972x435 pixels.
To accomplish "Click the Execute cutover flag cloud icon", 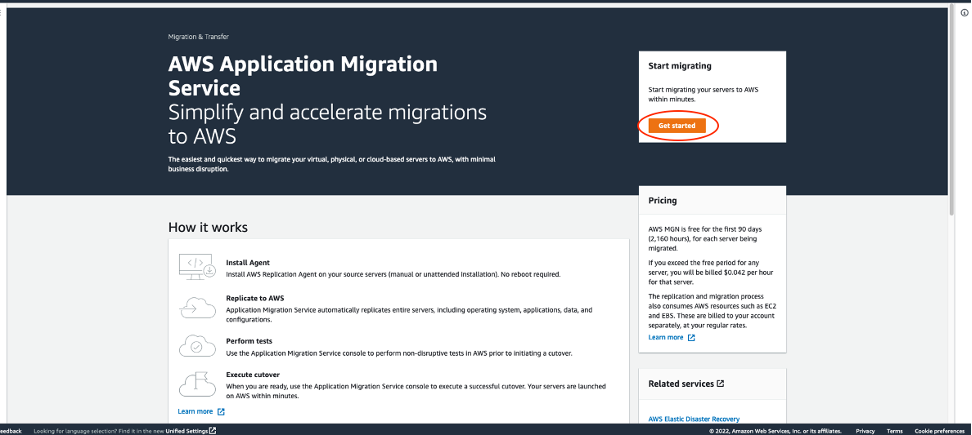I will tap(197, 384).
